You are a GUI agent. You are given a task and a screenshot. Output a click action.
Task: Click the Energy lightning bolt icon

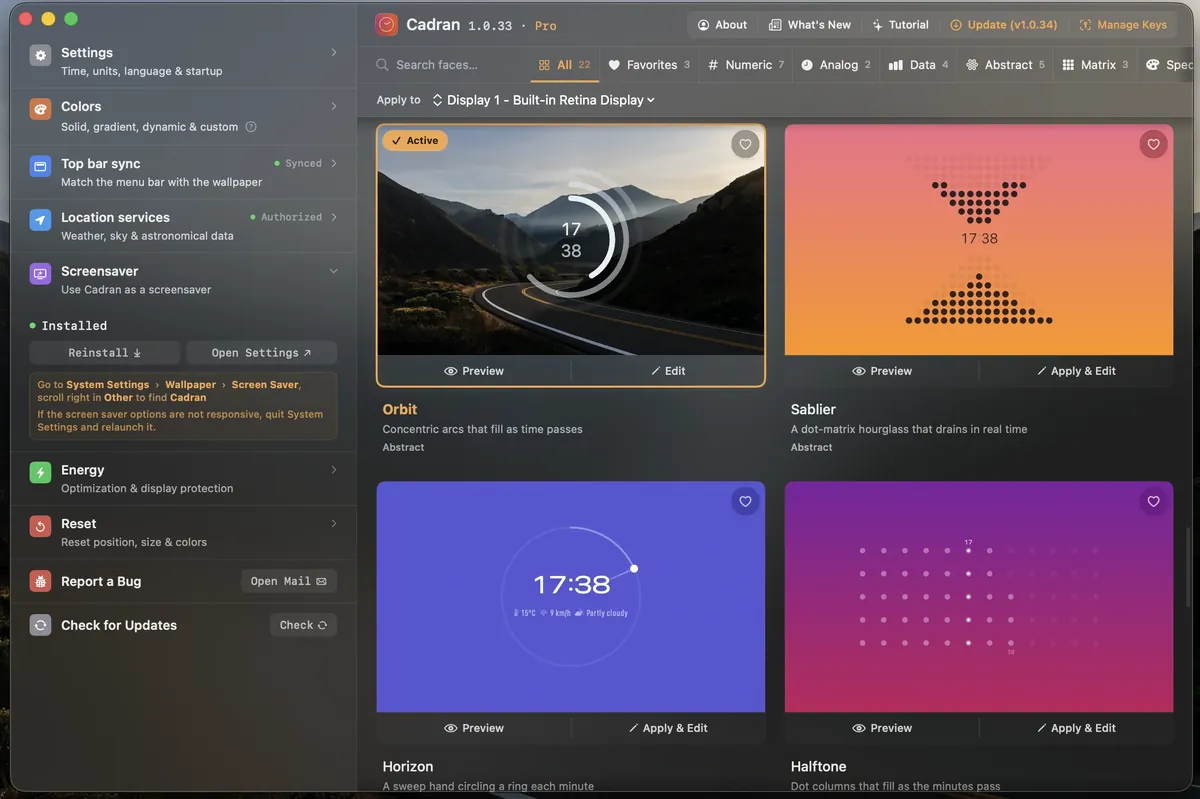(x=40, y=473)
